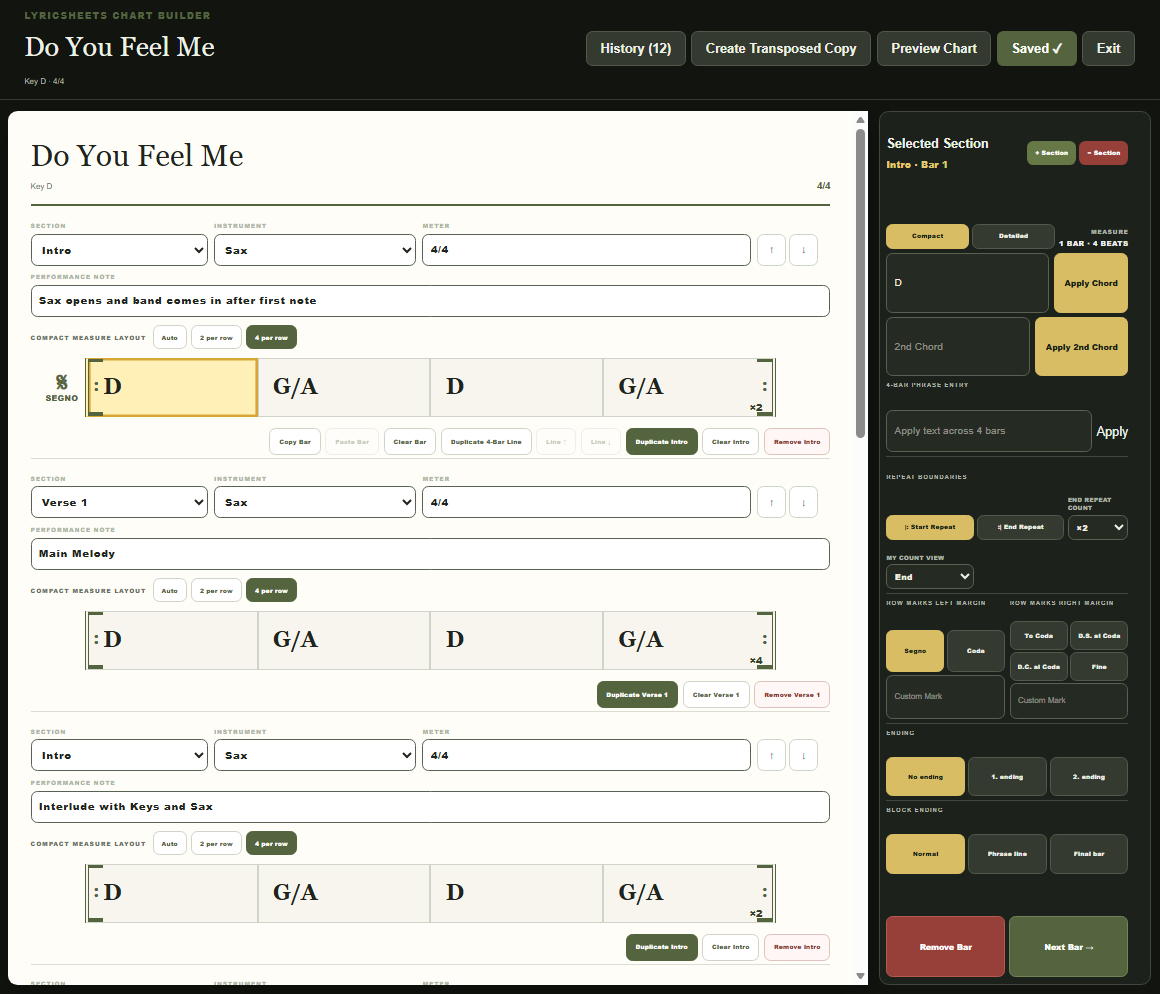Move Interlude Intro section up arrow
This screenshot has width=1160, height=994.
click(x=771, y=755)
